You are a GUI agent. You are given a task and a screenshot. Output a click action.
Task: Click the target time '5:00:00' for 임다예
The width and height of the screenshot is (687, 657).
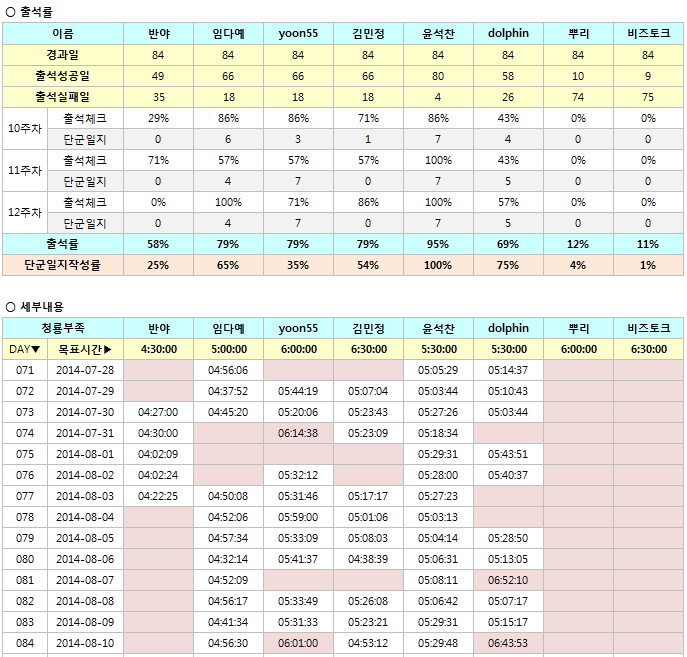point(228,349)
